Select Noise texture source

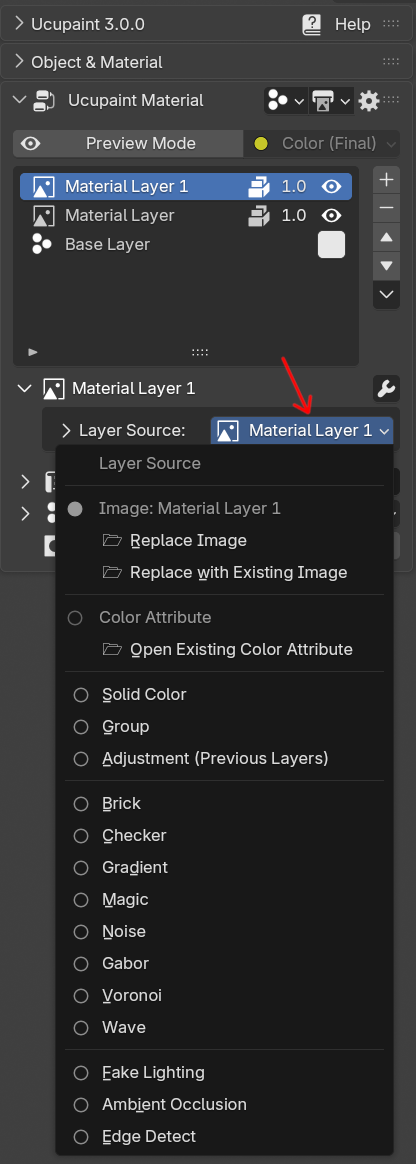(x=225, y=932)
